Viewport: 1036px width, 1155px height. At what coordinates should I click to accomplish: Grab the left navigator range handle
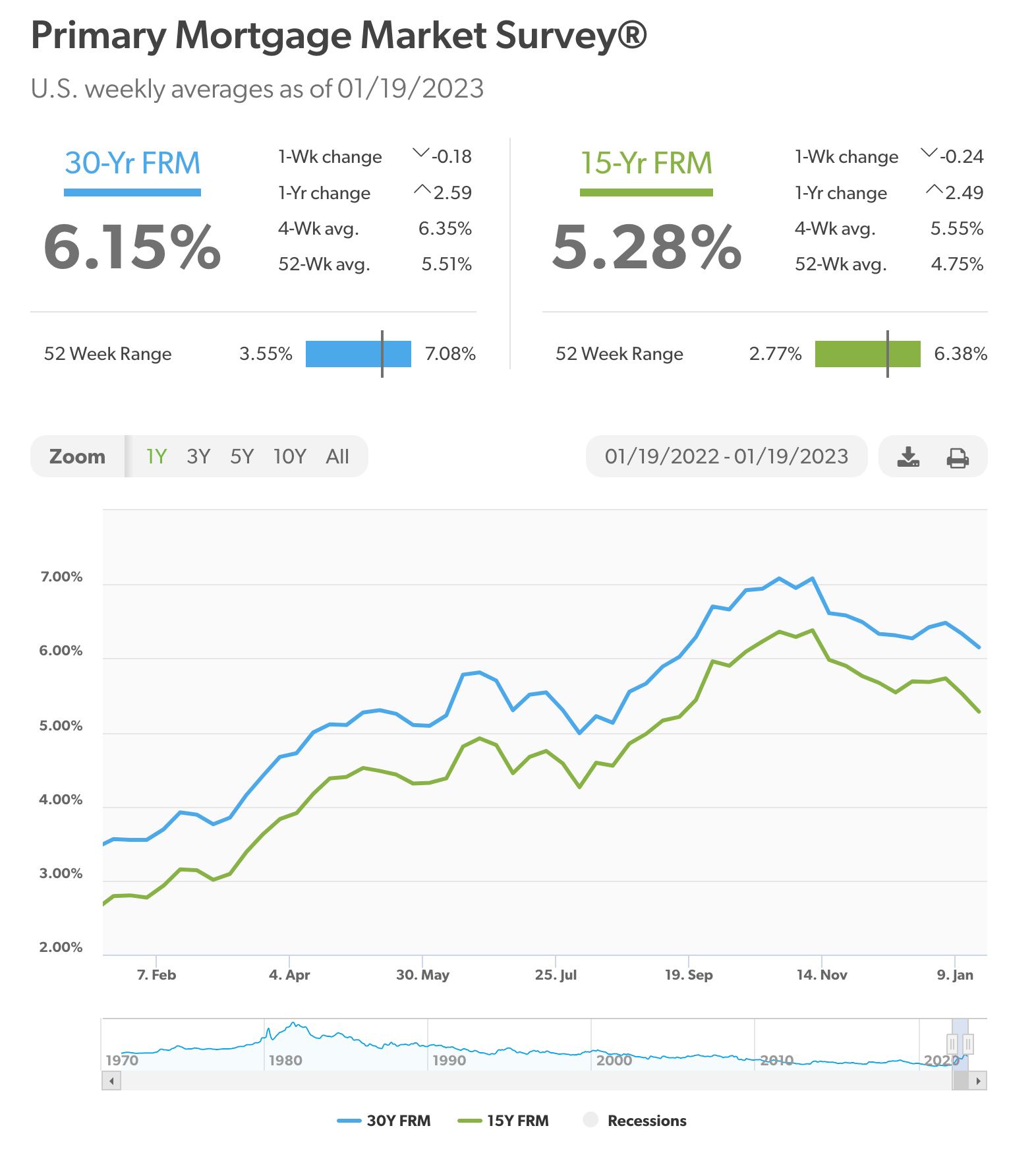tap(952, 1044)
